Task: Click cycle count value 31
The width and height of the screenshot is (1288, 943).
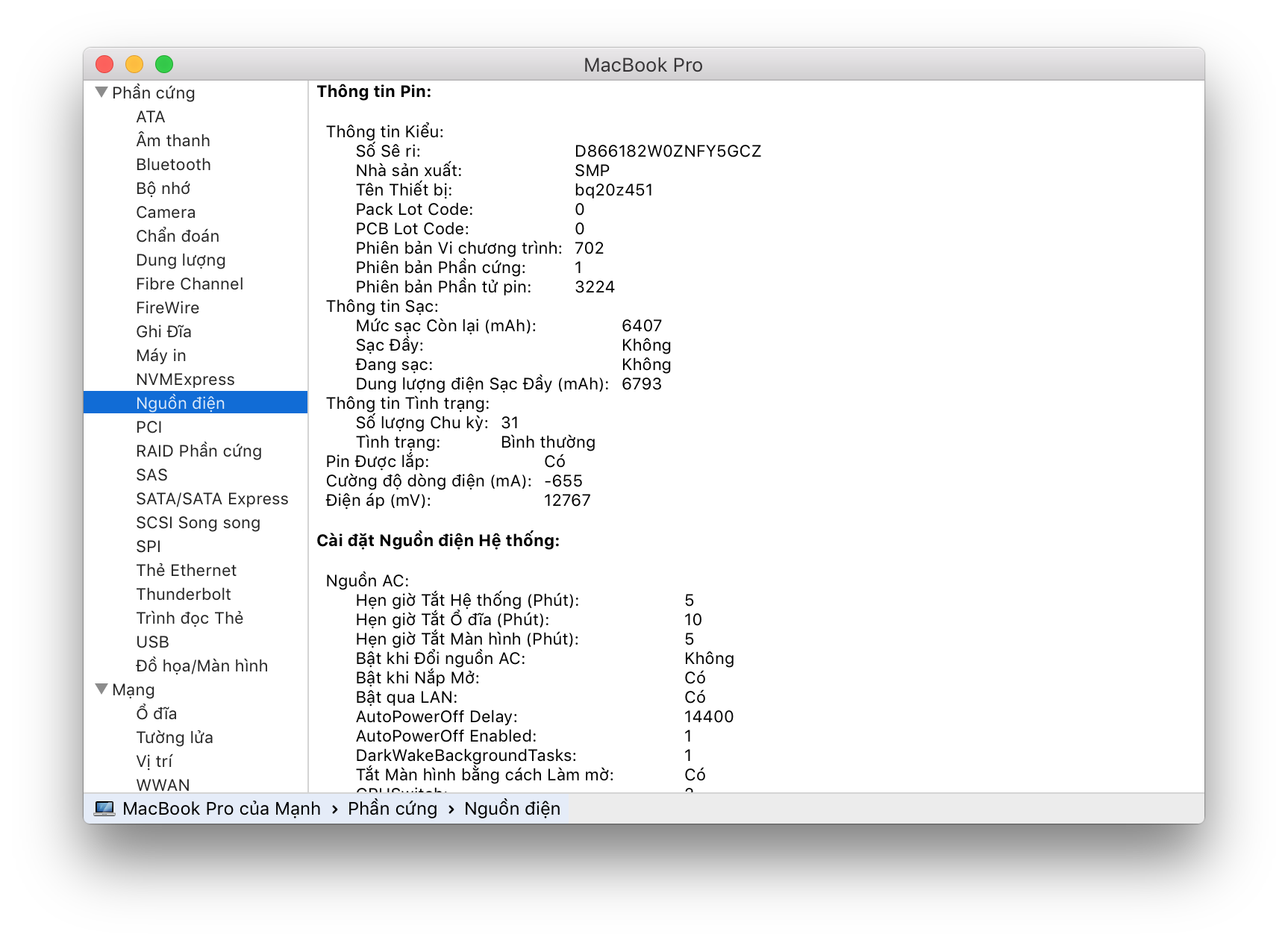Action: (x=510, y=423)
